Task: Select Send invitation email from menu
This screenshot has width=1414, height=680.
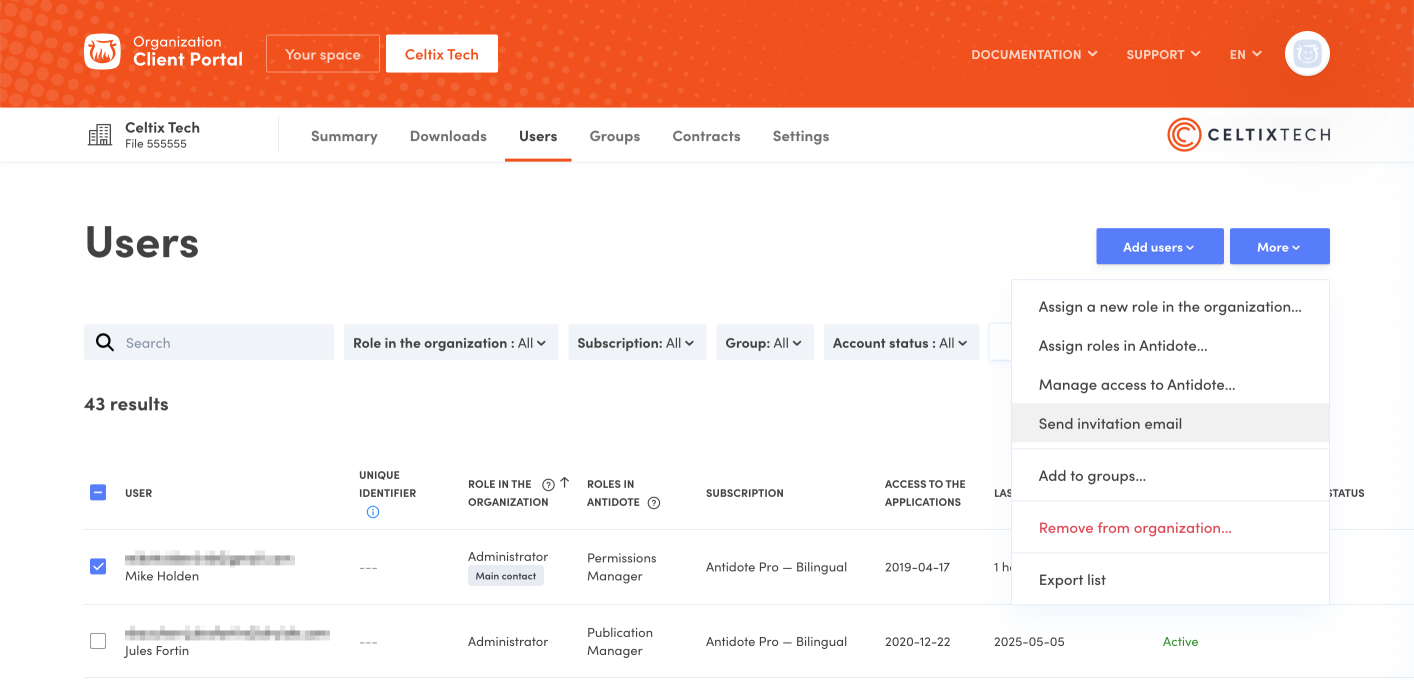Action: pyautogui.click(x=1110, y=424)
